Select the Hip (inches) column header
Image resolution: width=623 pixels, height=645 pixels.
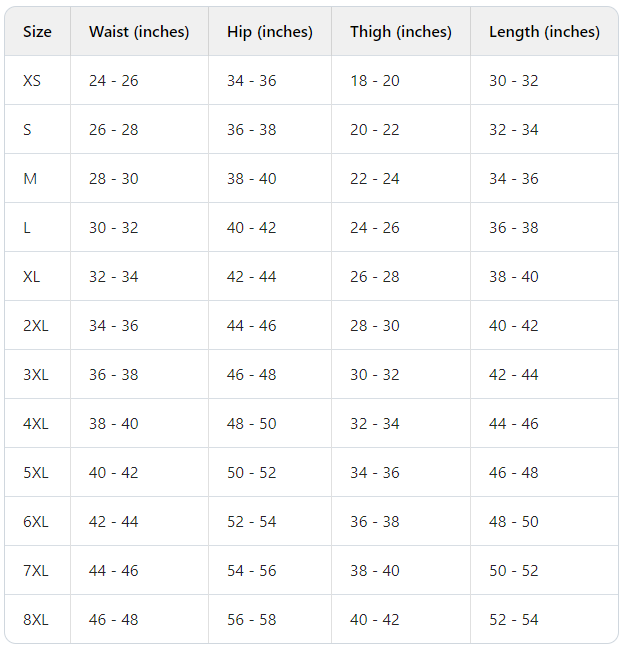click(x=270, y=32)
